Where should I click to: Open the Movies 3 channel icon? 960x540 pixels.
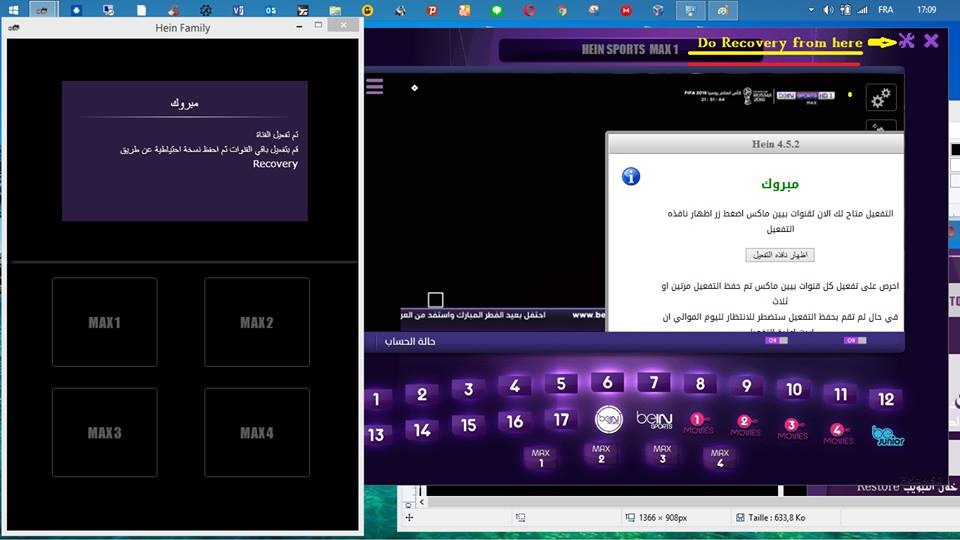[x=792, y=429]
